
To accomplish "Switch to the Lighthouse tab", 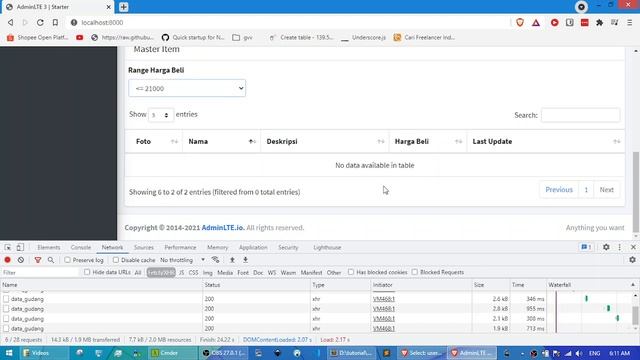I will (327, 247).
